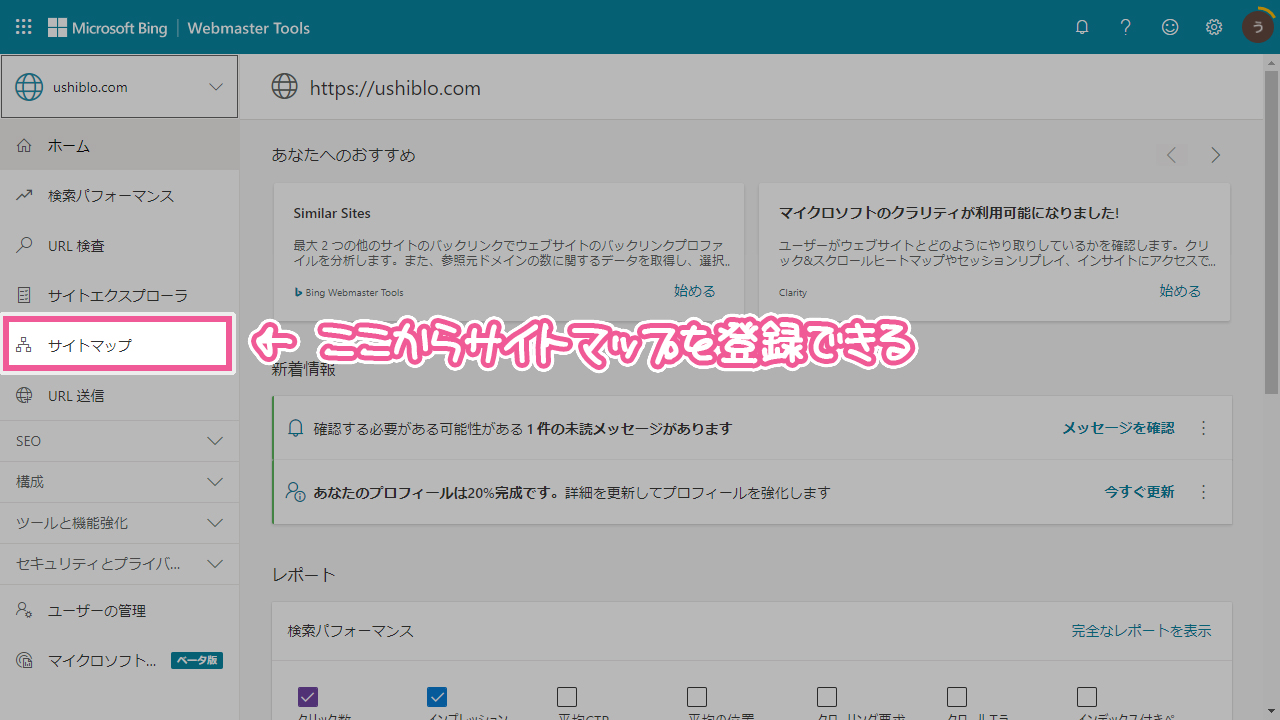This screenshot has width=1280, height=720.
Task: Go to previous recommendation with left arrow
Action: coord(1171,155)
